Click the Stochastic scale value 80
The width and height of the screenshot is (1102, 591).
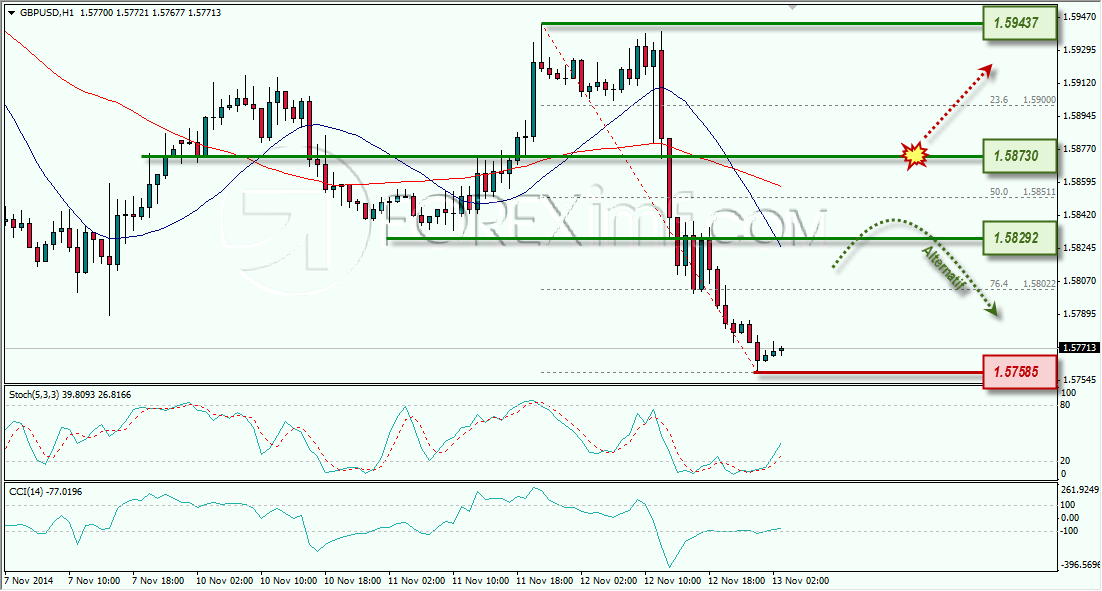(x=1065, y=405)
